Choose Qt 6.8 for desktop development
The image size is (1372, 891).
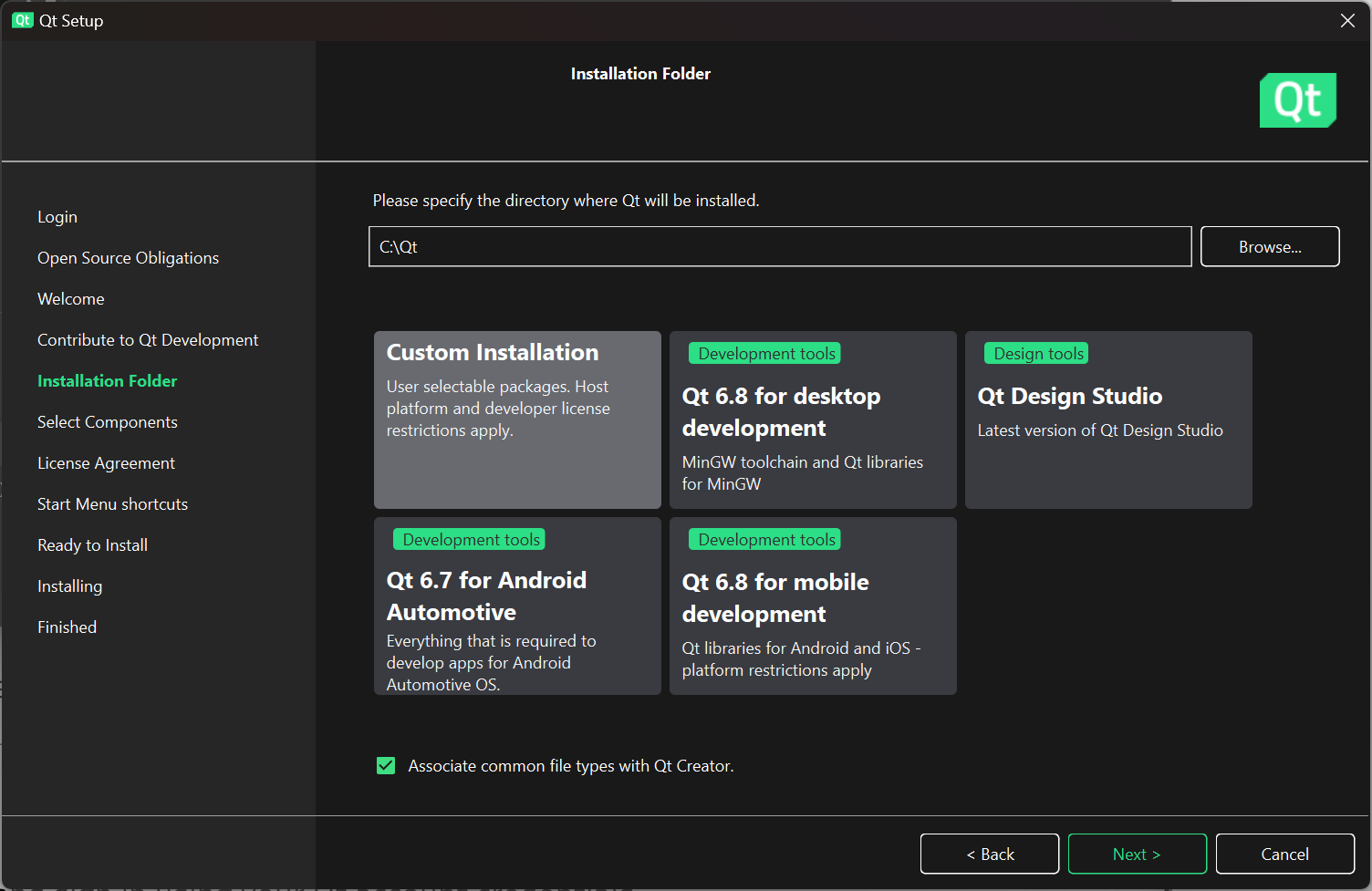coord(813,420)
